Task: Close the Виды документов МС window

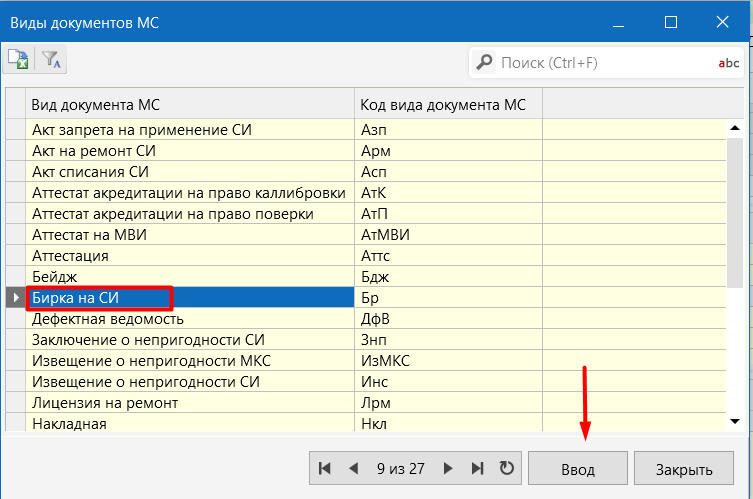Action: point(722,22)
